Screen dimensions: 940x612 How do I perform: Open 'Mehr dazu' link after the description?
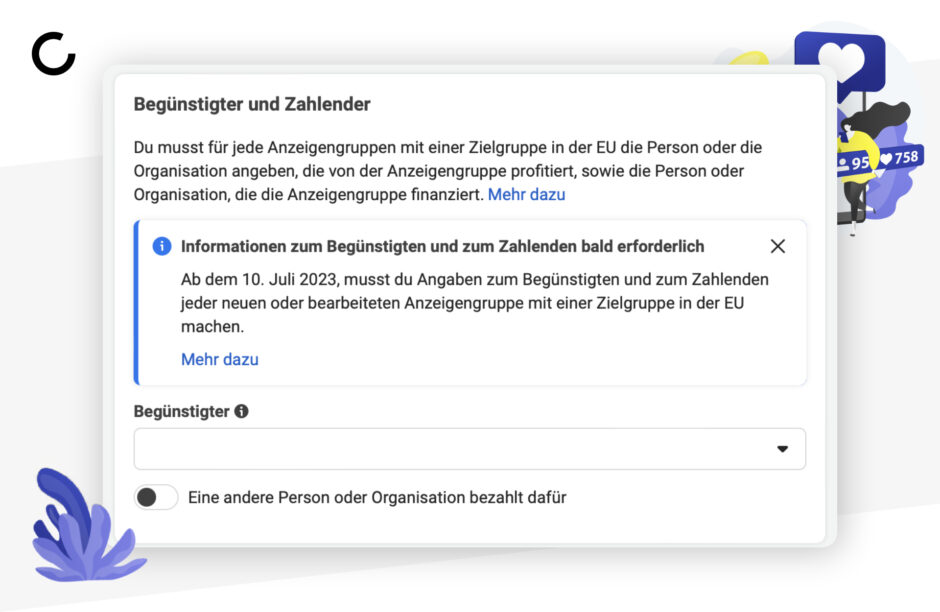pyautogui.click(x=526, y=195)
